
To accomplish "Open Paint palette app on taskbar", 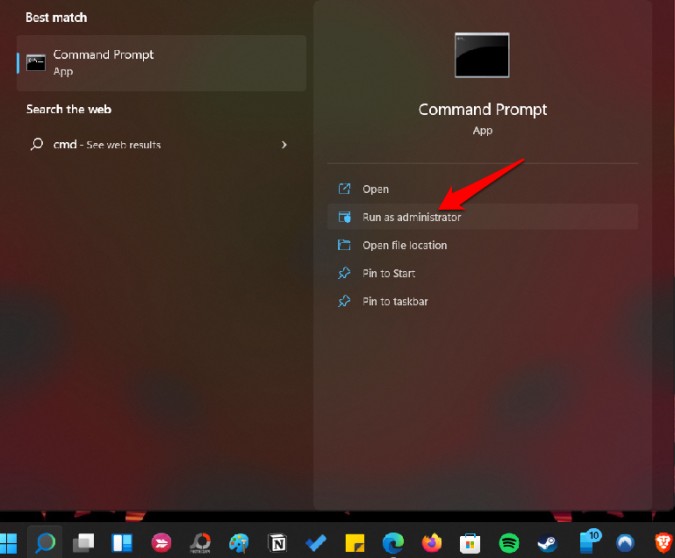I will 239,542.
